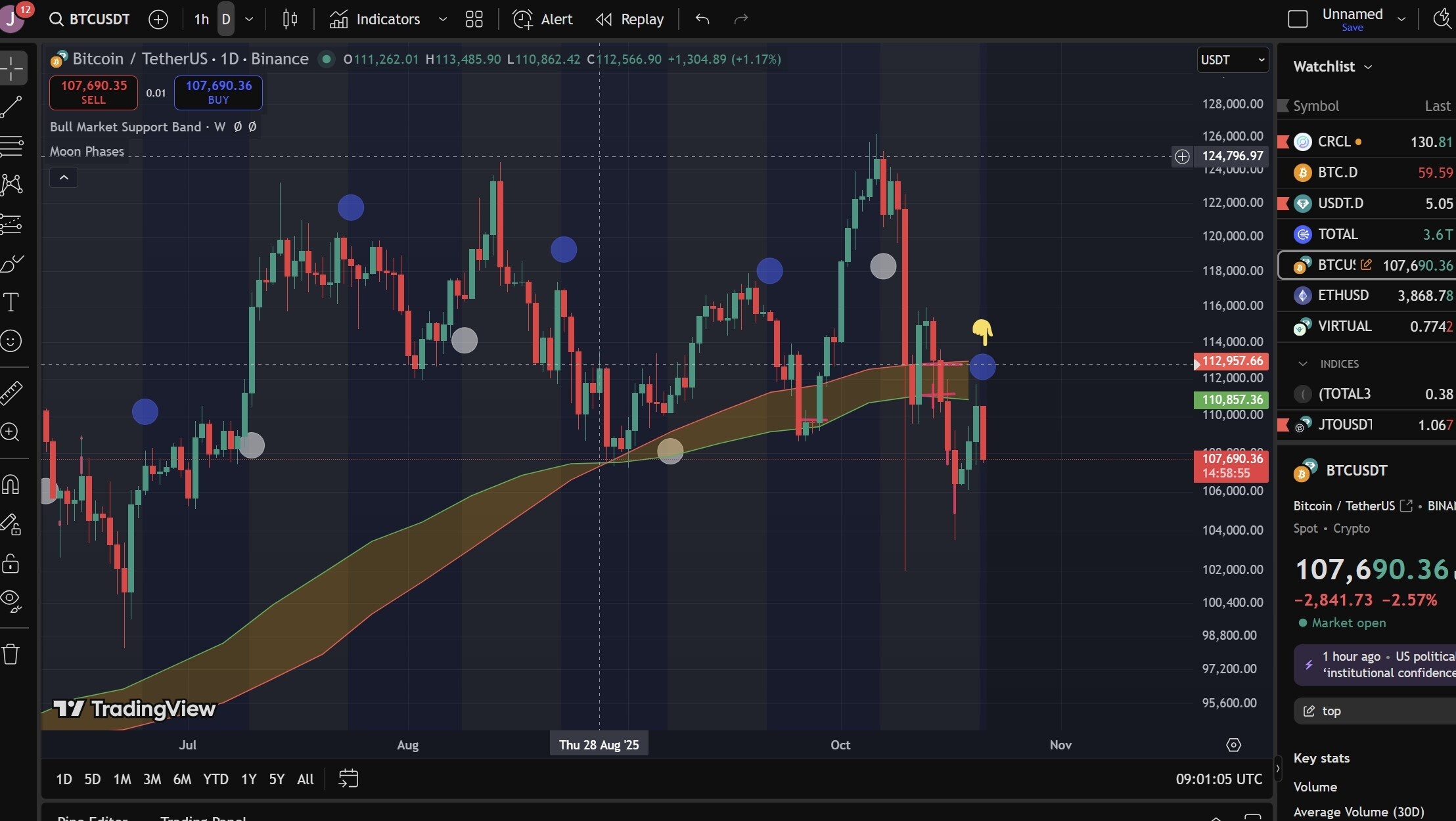The width and height of the screenshot is (1456, 821).
Task: Open the USDT currency dropdown
Action: (1232, 60)
